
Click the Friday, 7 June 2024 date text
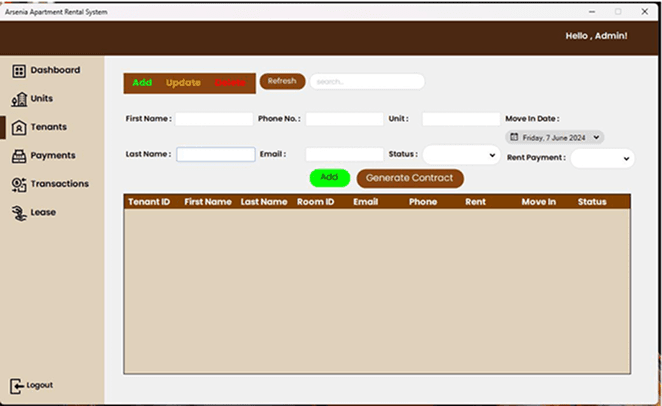click(554, 138)
